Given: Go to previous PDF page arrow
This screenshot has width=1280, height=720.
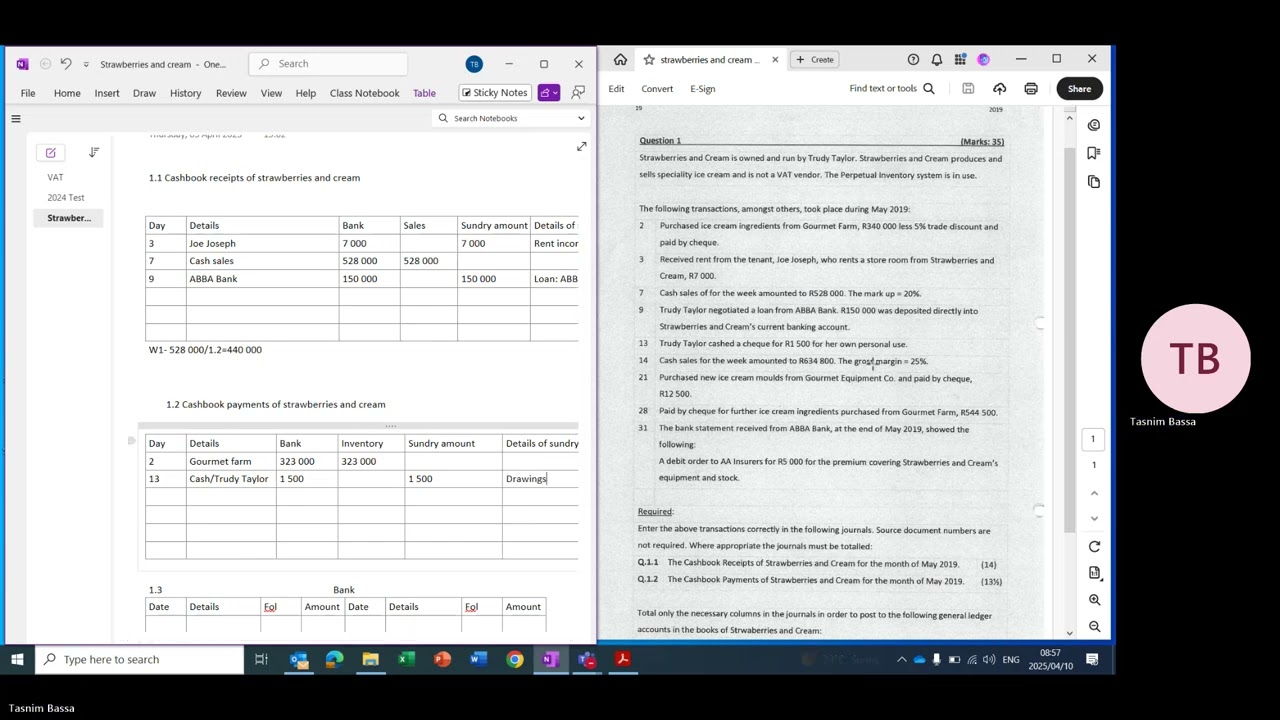Looking at the screenshot, I should 1094,493.
